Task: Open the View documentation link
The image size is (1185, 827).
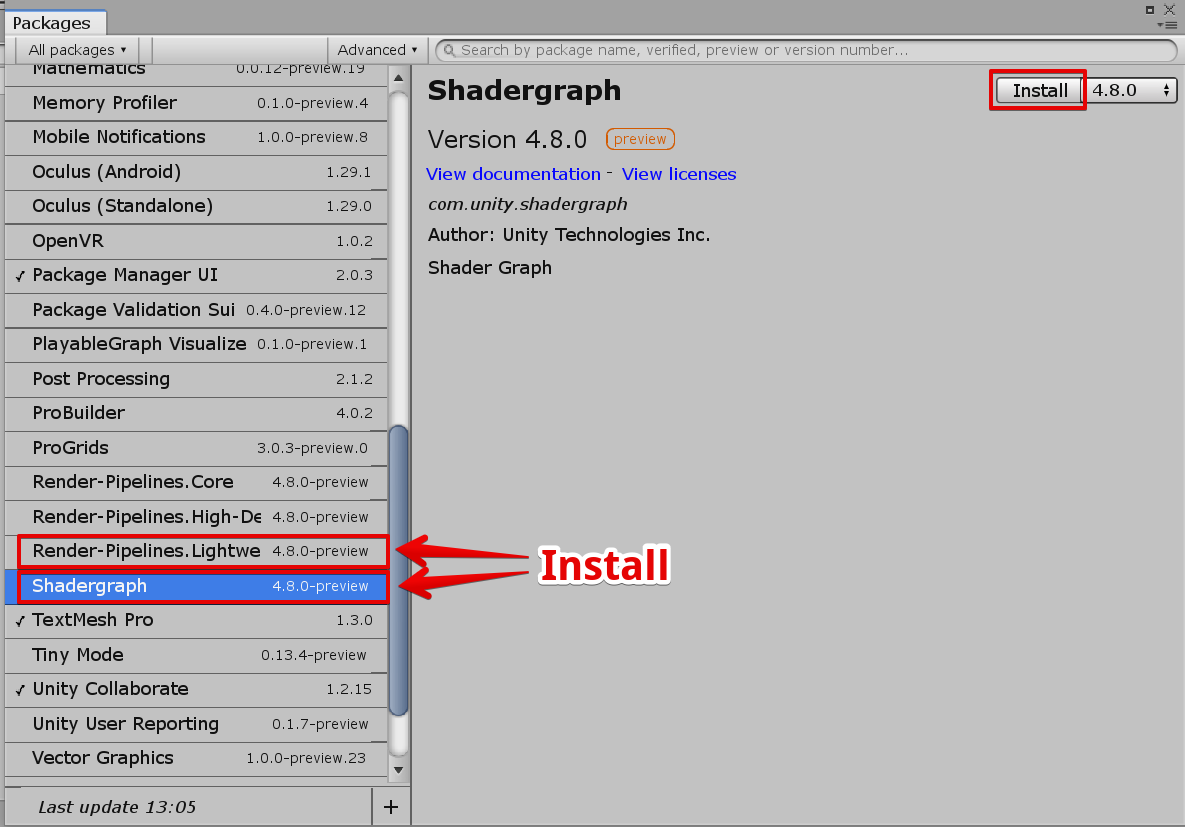Action: (513, 174)
